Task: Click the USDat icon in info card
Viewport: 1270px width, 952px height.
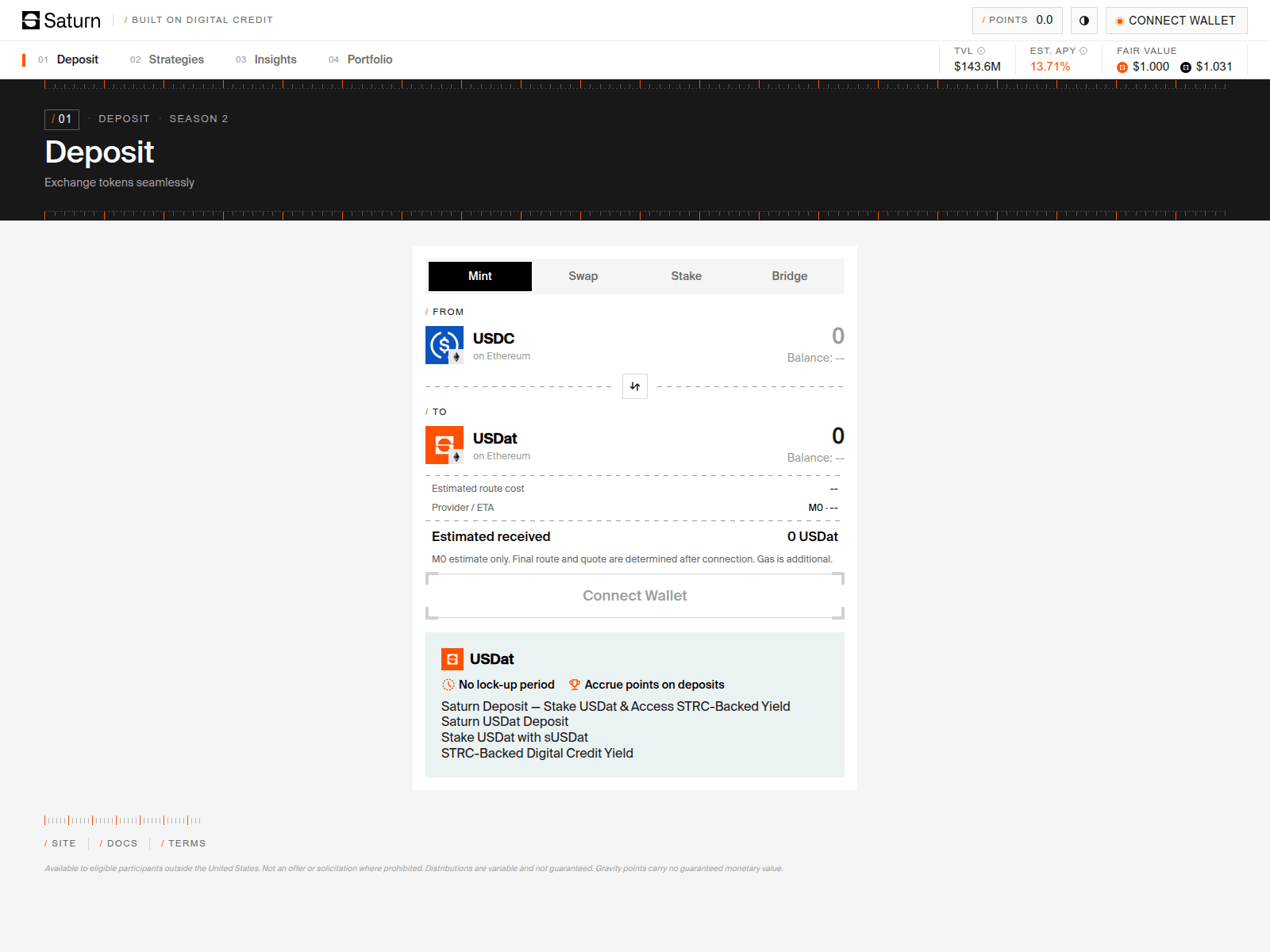Action: 452,659
